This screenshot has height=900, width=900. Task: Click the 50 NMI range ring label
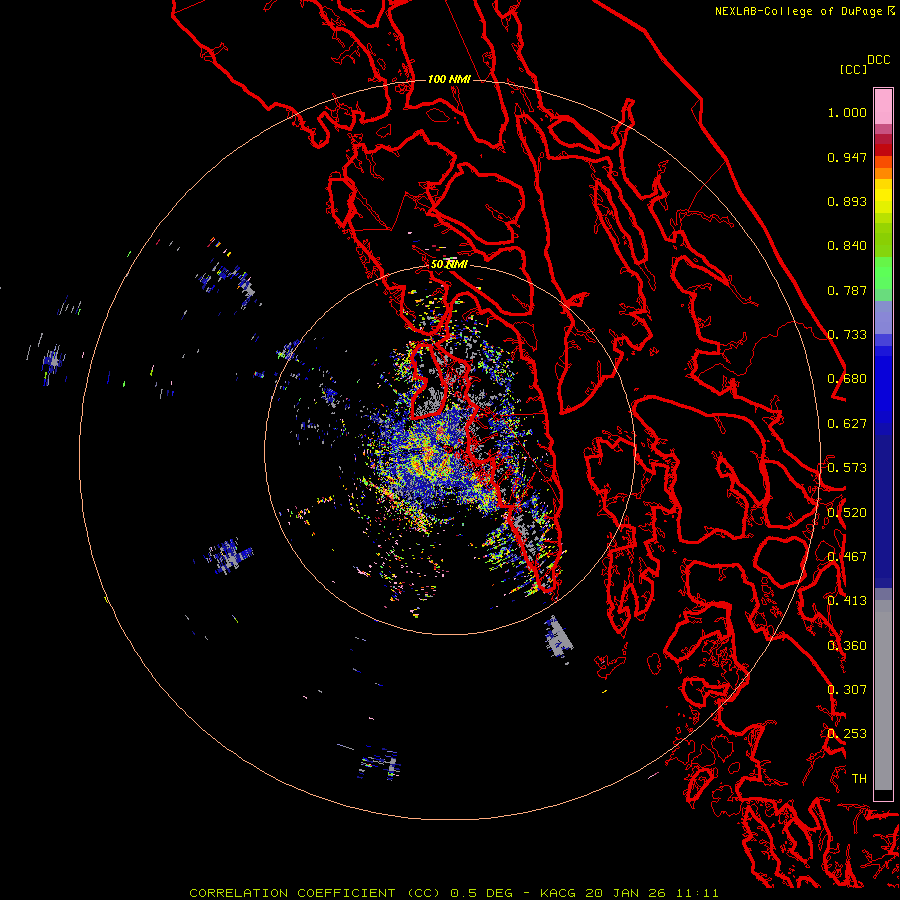click(449, 264)
